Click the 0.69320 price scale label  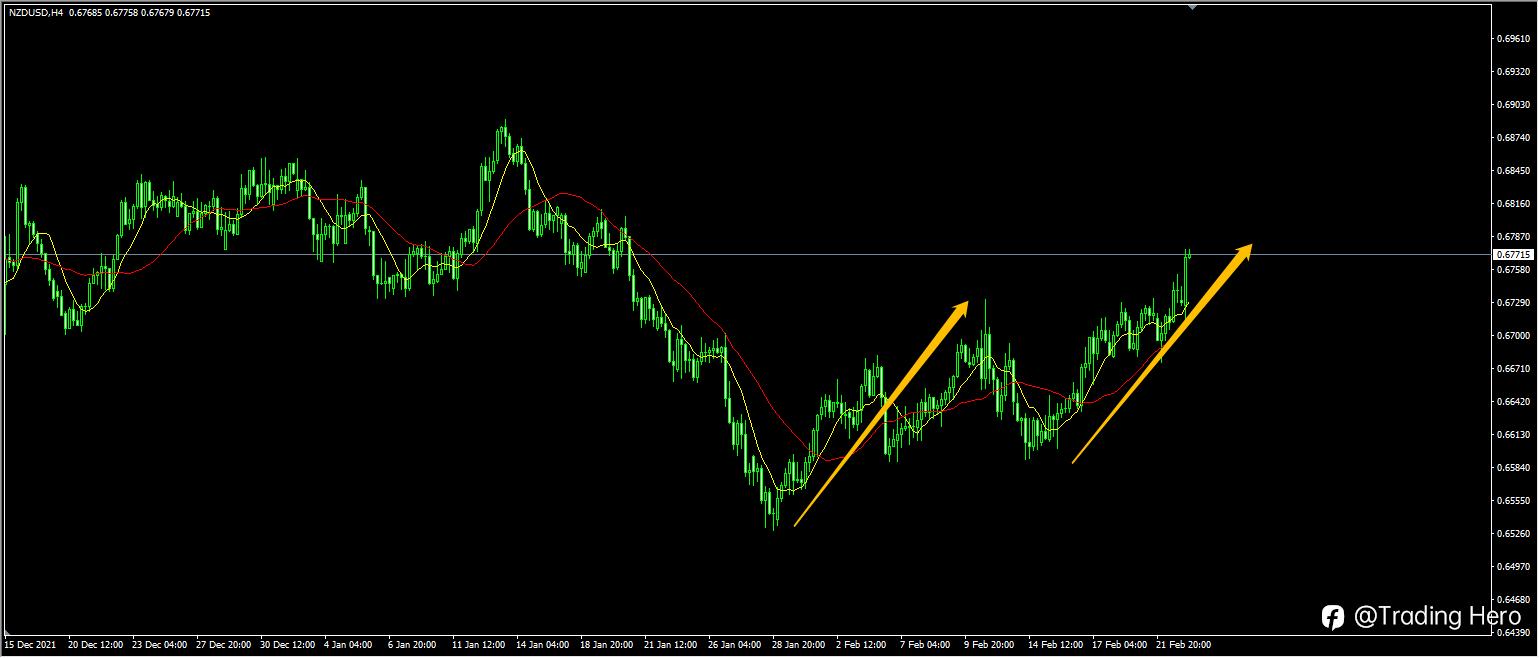[x=1513, y=72]
